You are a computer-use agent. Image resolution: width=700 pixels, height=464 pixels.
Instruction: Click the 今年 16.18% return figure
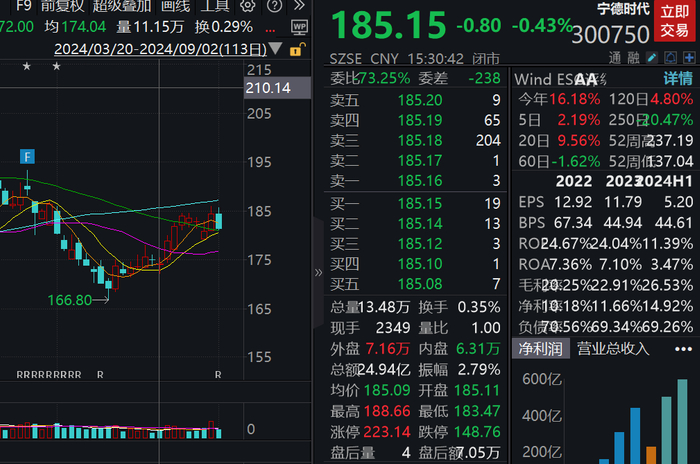point(575,99)
